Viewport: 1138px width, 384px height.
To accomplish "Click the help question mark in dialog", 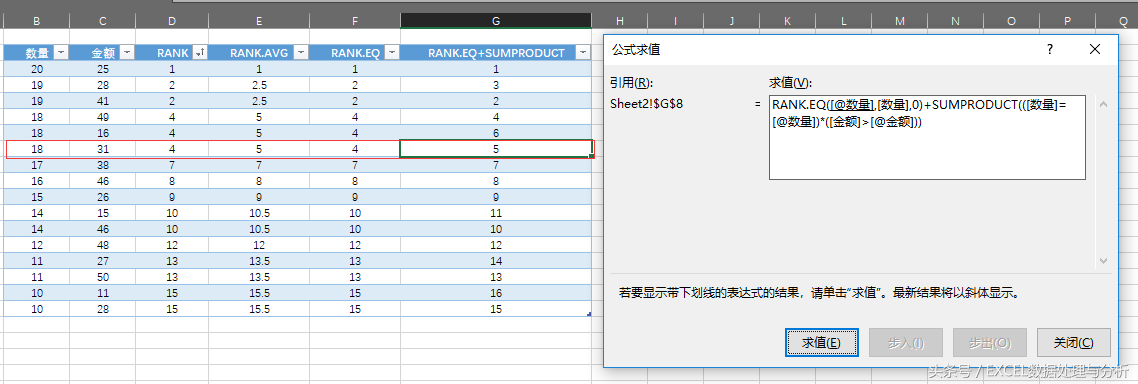I will (1049, 49).
